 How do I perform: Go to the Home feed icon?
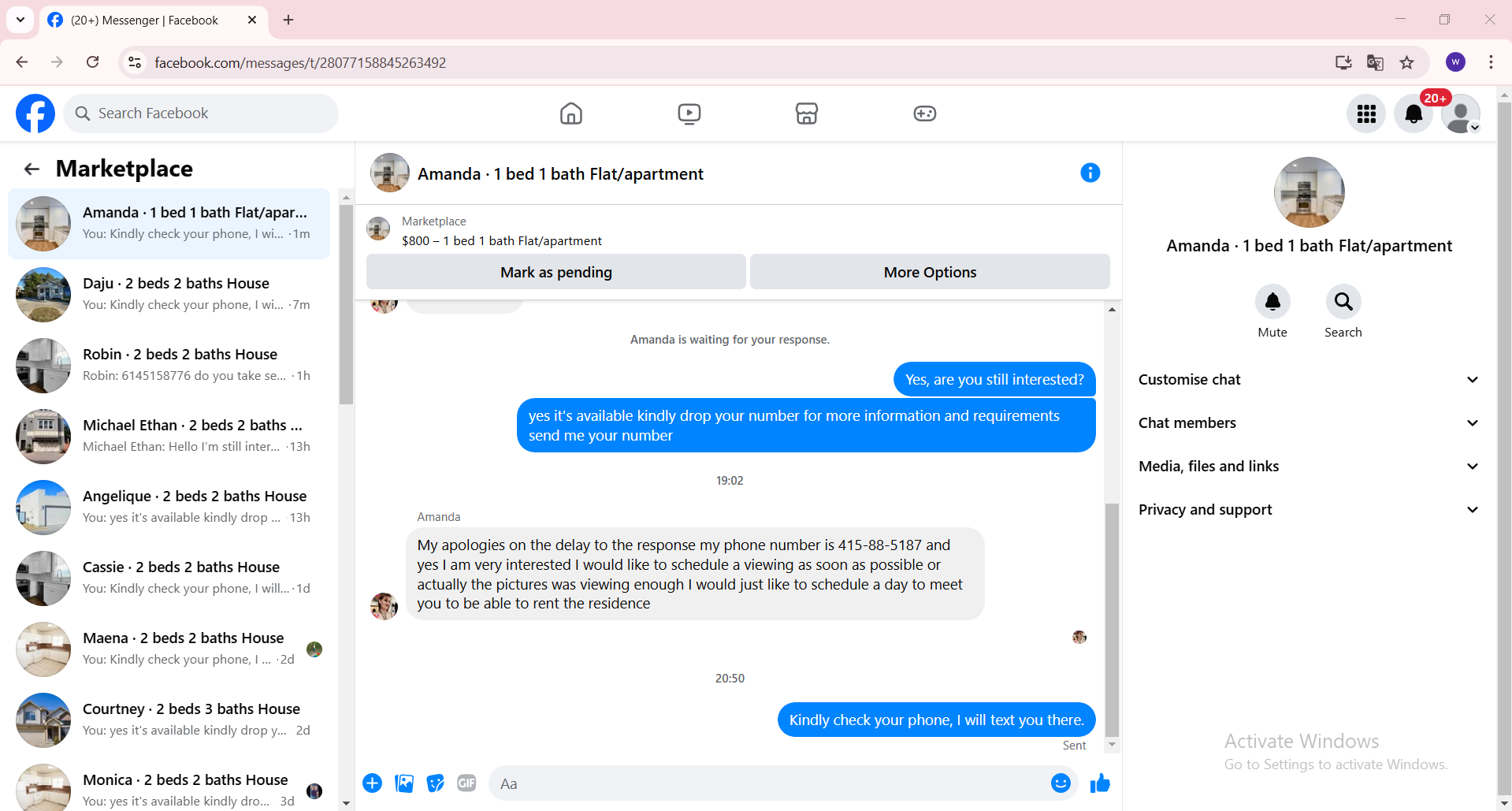pos(571,113)
